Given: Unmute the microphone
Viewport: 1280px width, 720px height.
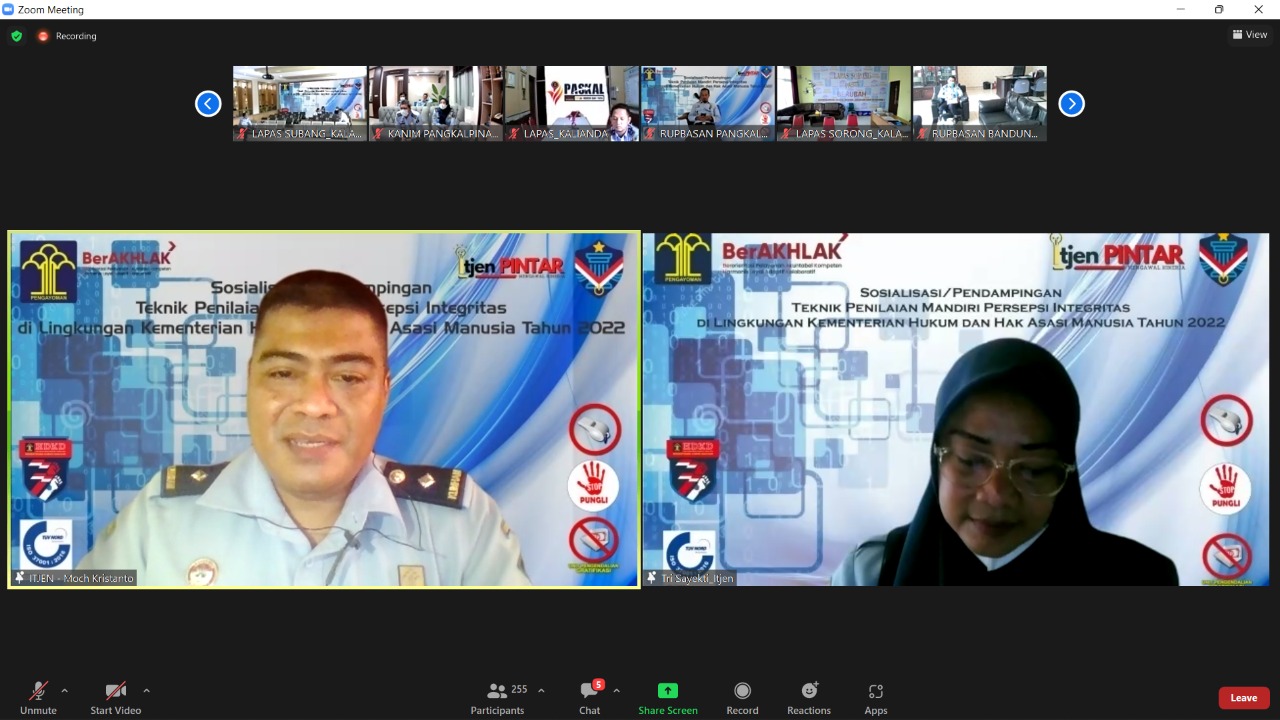Looking at the screenshot, I should [x=38, y=698].
